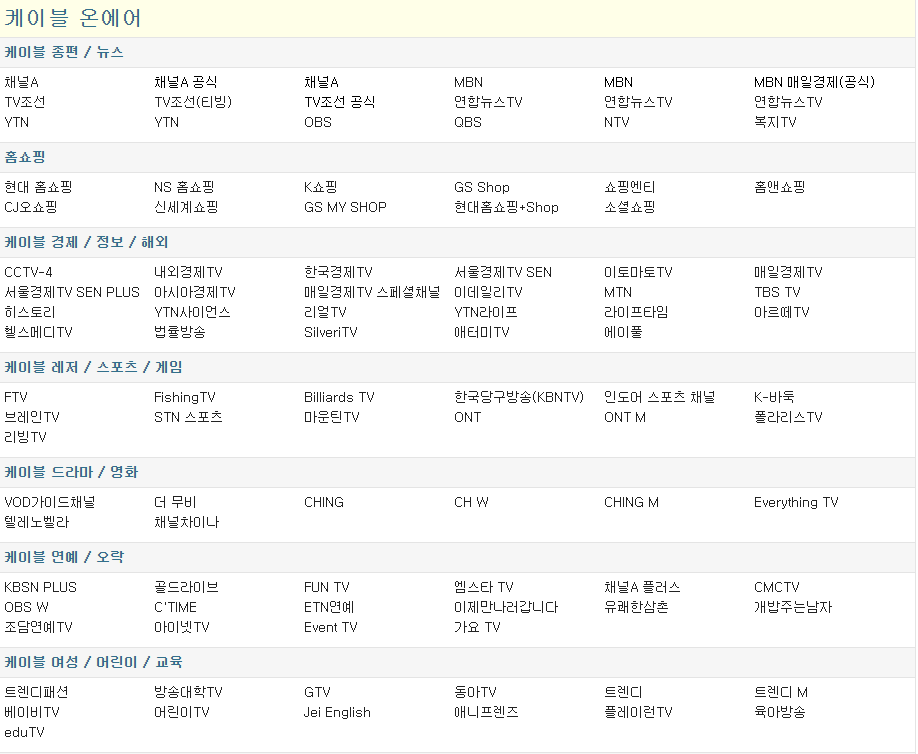Click the 신세계쇼핑 home shopping link
The height and width of the screenshot is (754, 918).
(x=186, y=207)
